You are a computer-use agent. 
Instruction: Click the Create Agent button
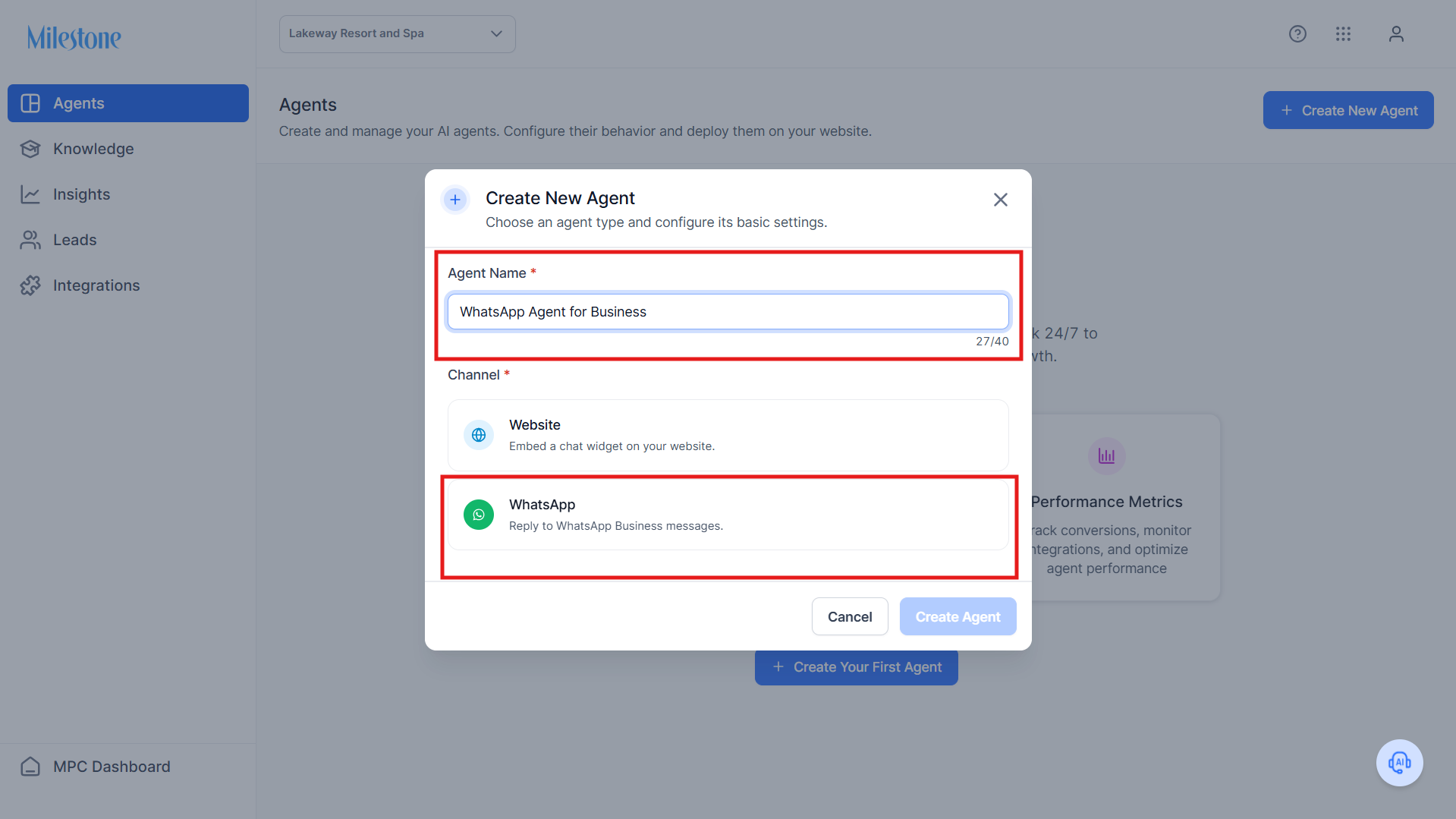(958, 616)
